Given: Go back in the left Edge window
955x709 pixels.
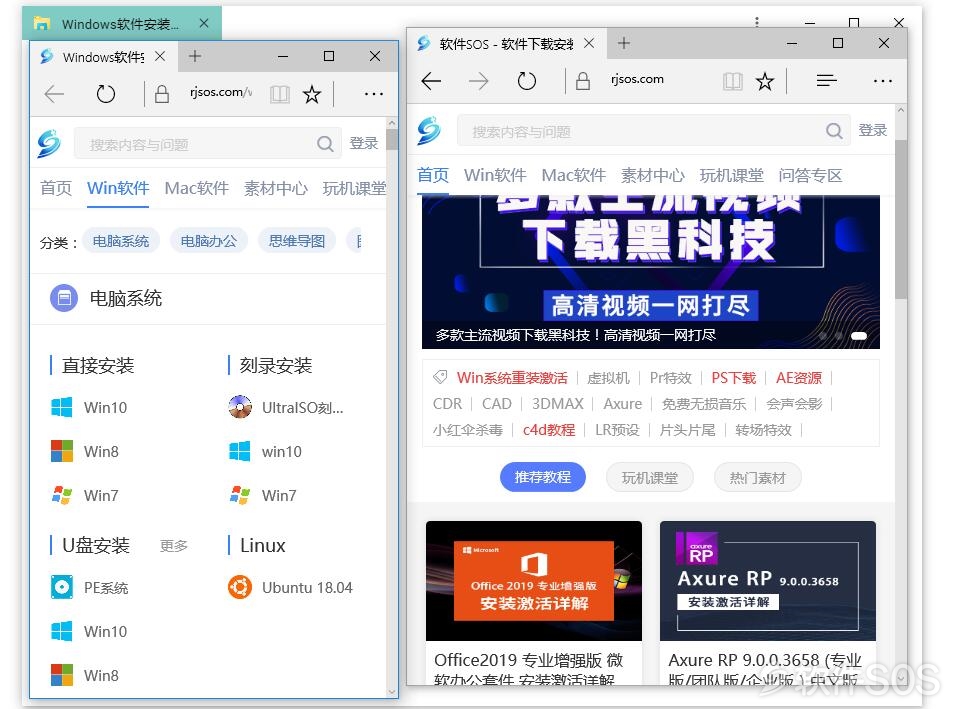Looking at the screenshot, I should (55, 94).
